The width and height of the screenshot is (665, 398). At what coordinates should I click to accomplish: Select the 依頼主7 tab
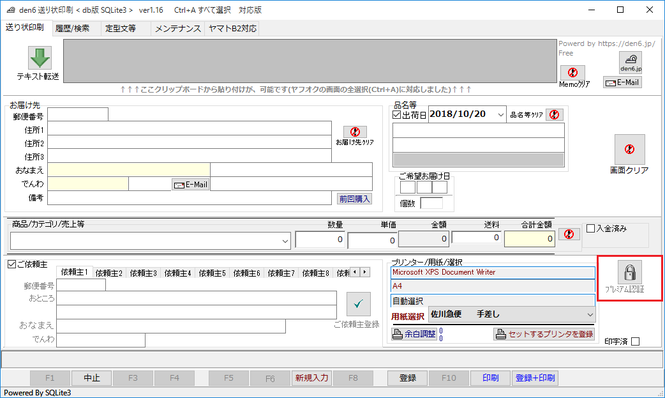281,273
